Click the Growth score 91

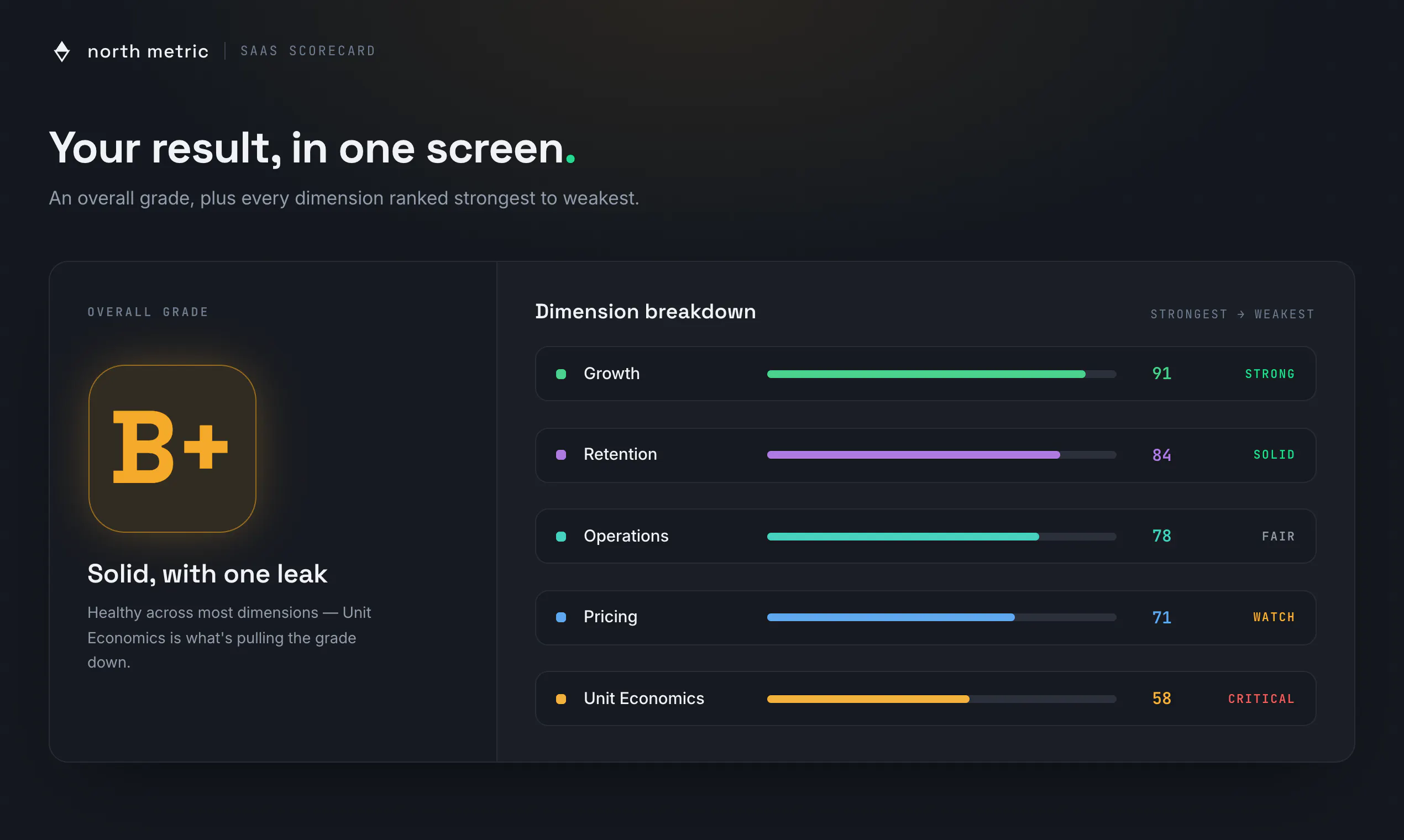1162,374
